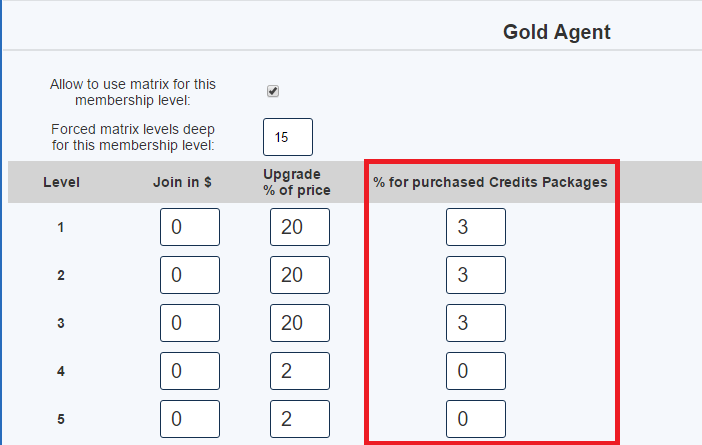
Task: Focus Level 1 Credits Packages percent field
Action: (476, 227)
